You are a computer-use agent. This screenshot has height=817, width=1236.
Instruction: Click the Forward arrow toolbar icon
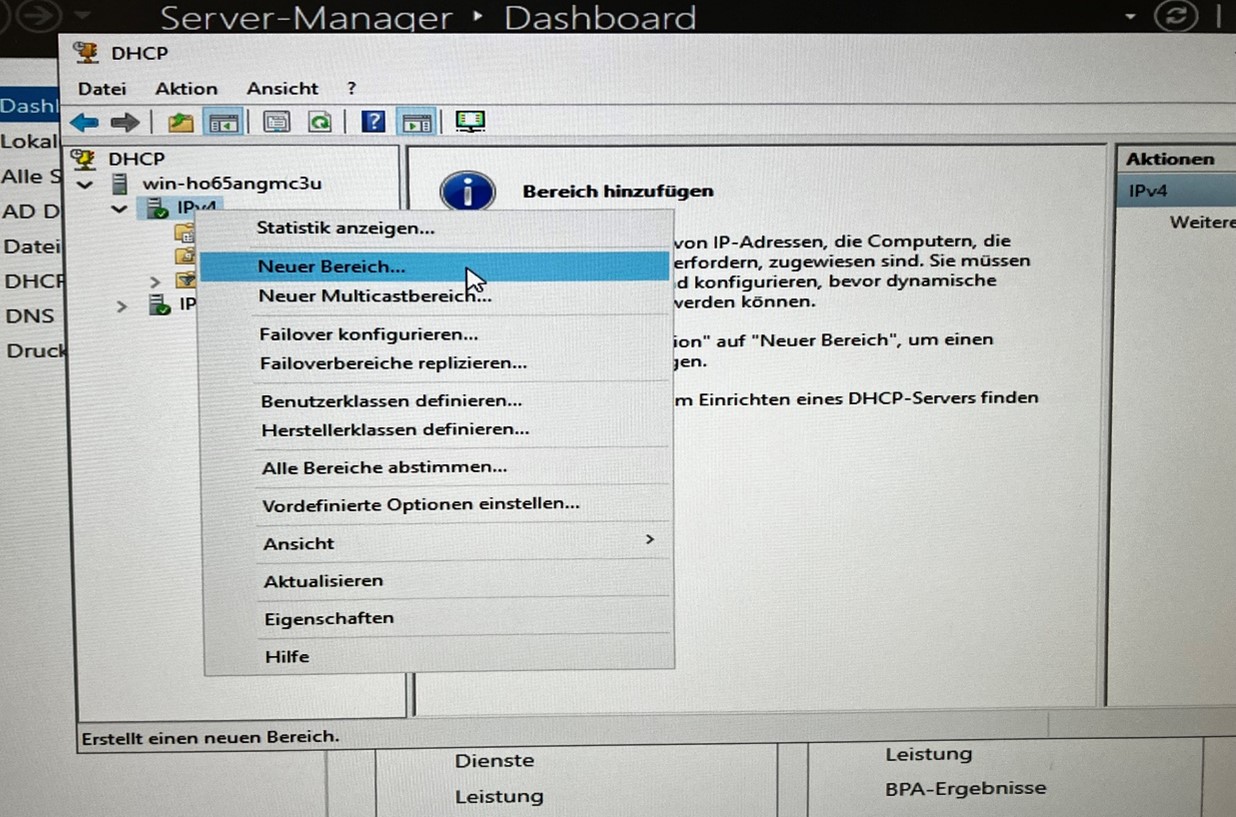click(x=124, y=123)
